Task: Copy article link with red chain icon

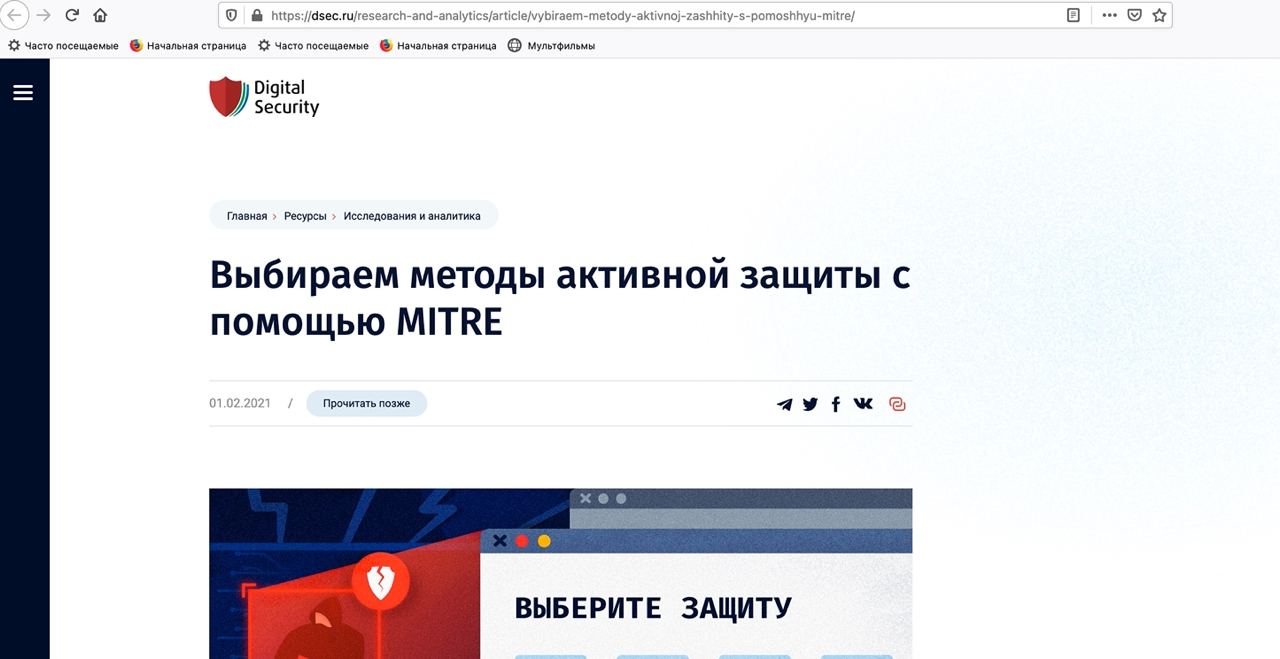Action: click(x=897, y=404)
